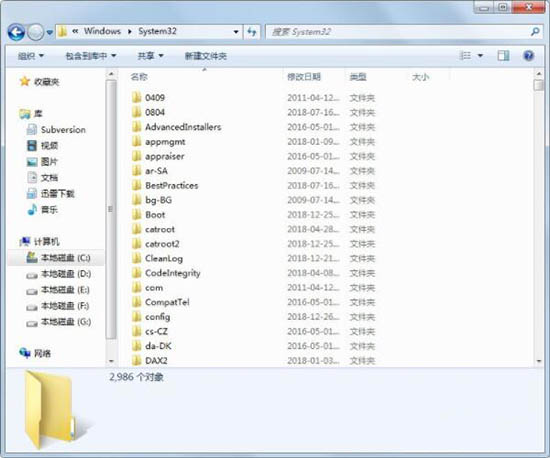Click sidebar scrollbar up arrow
Image resolution: width=550 pixels, height=458 pixels.
pyautogui.click(x=111, y=74)
